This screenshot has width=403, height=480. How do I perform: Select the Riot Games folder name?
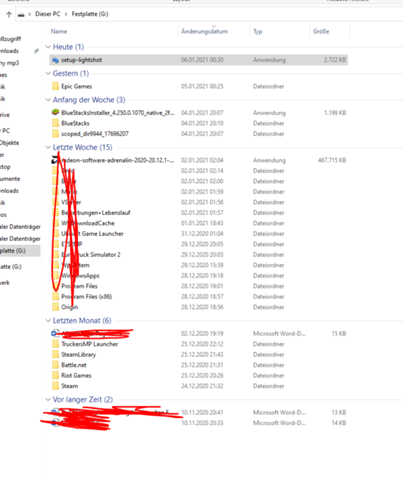click(x=76, y=375)
